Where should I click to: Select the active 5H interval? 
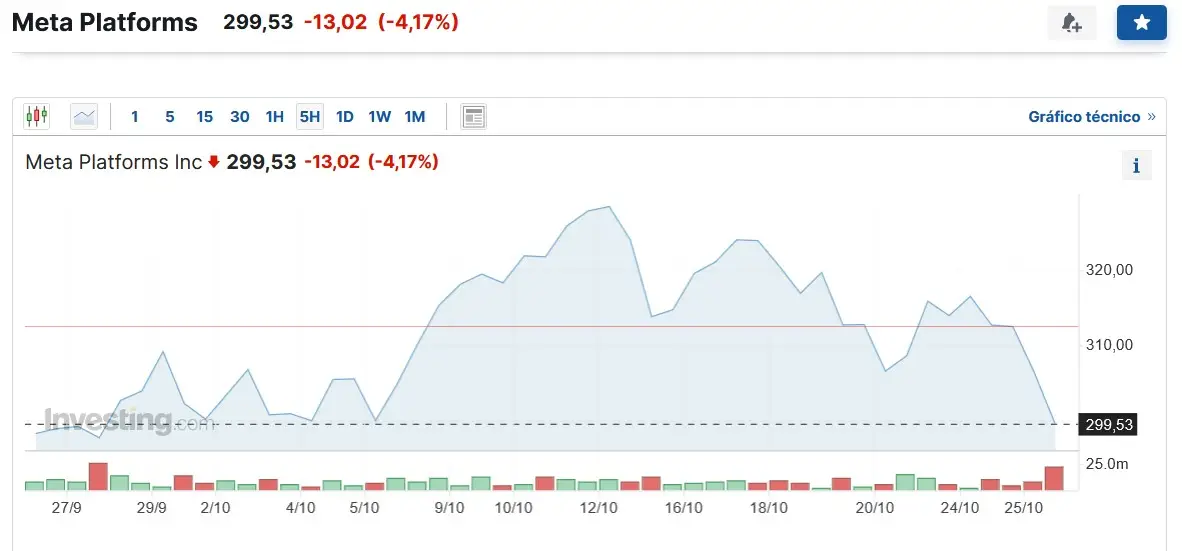[x=310, y=116]
